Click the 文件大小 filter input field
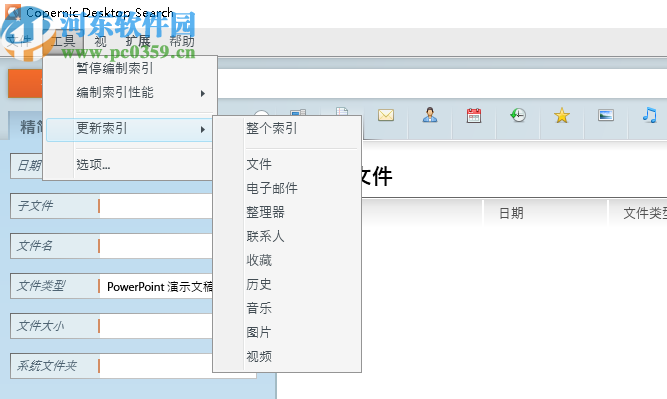 tap(156, 326)
